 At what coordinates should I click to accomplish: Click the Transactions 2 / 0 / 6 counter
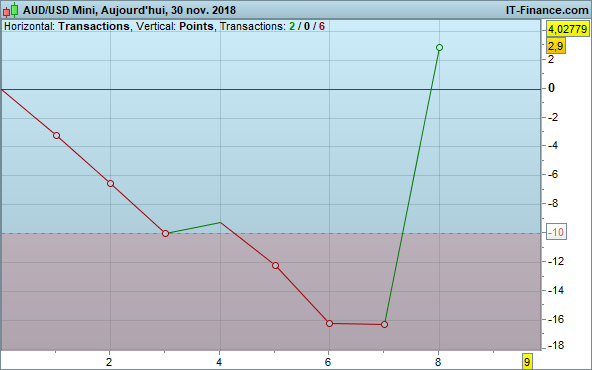[x=272, y=26]
